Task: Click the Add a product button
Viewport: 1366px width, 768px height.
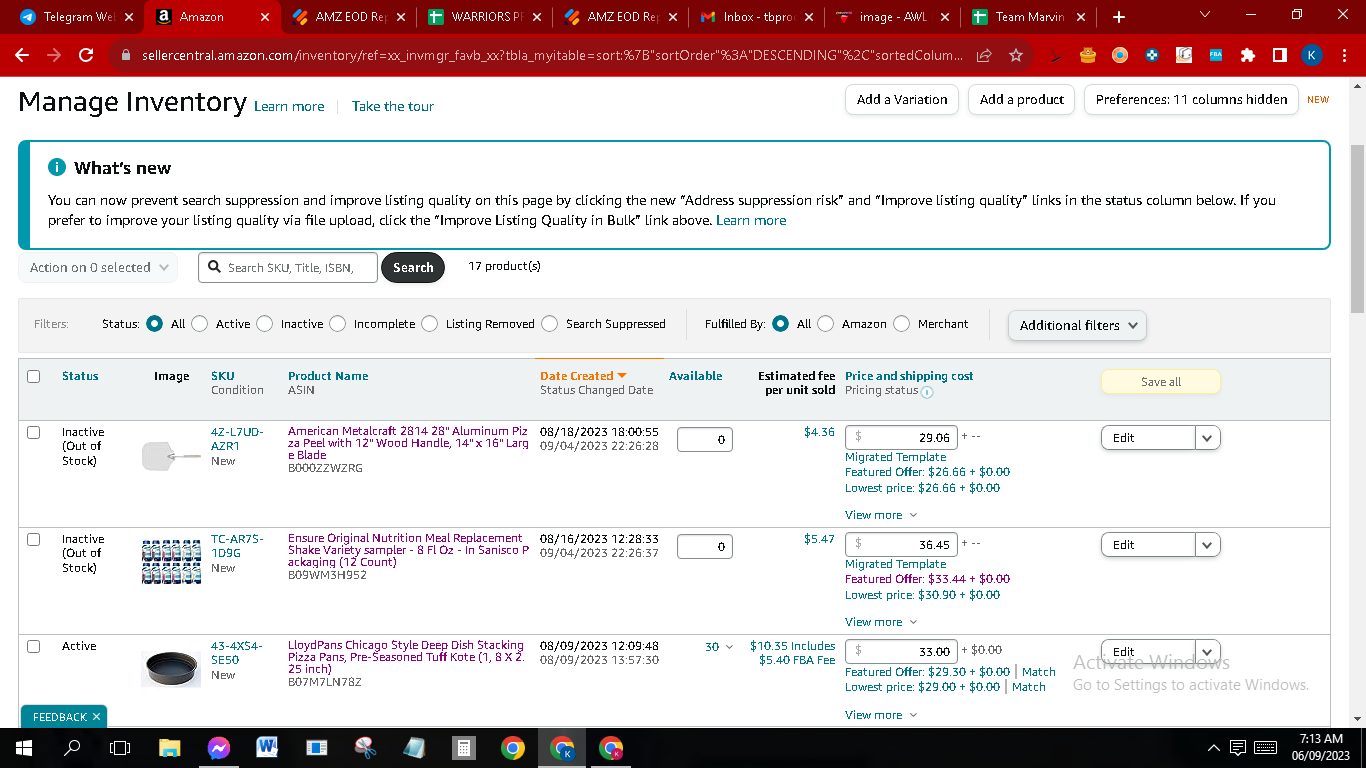Action: pos(1022,99)
